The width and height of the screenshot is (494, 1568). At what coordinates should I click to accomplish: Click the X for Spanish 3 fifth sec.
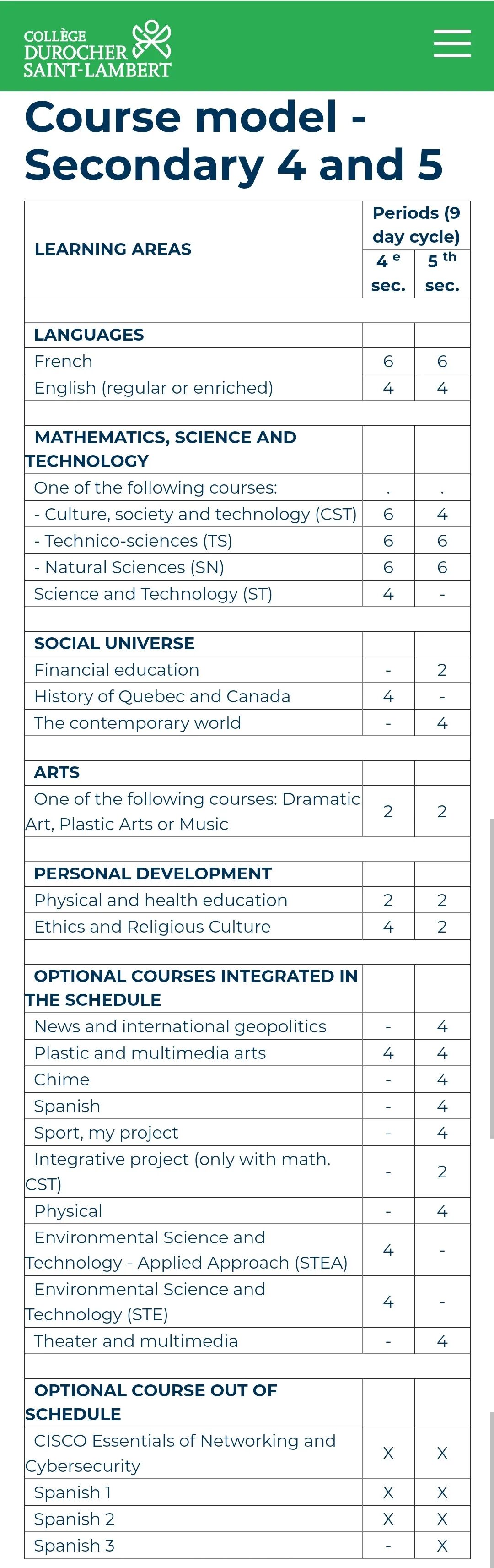(x=442, y=1546)
